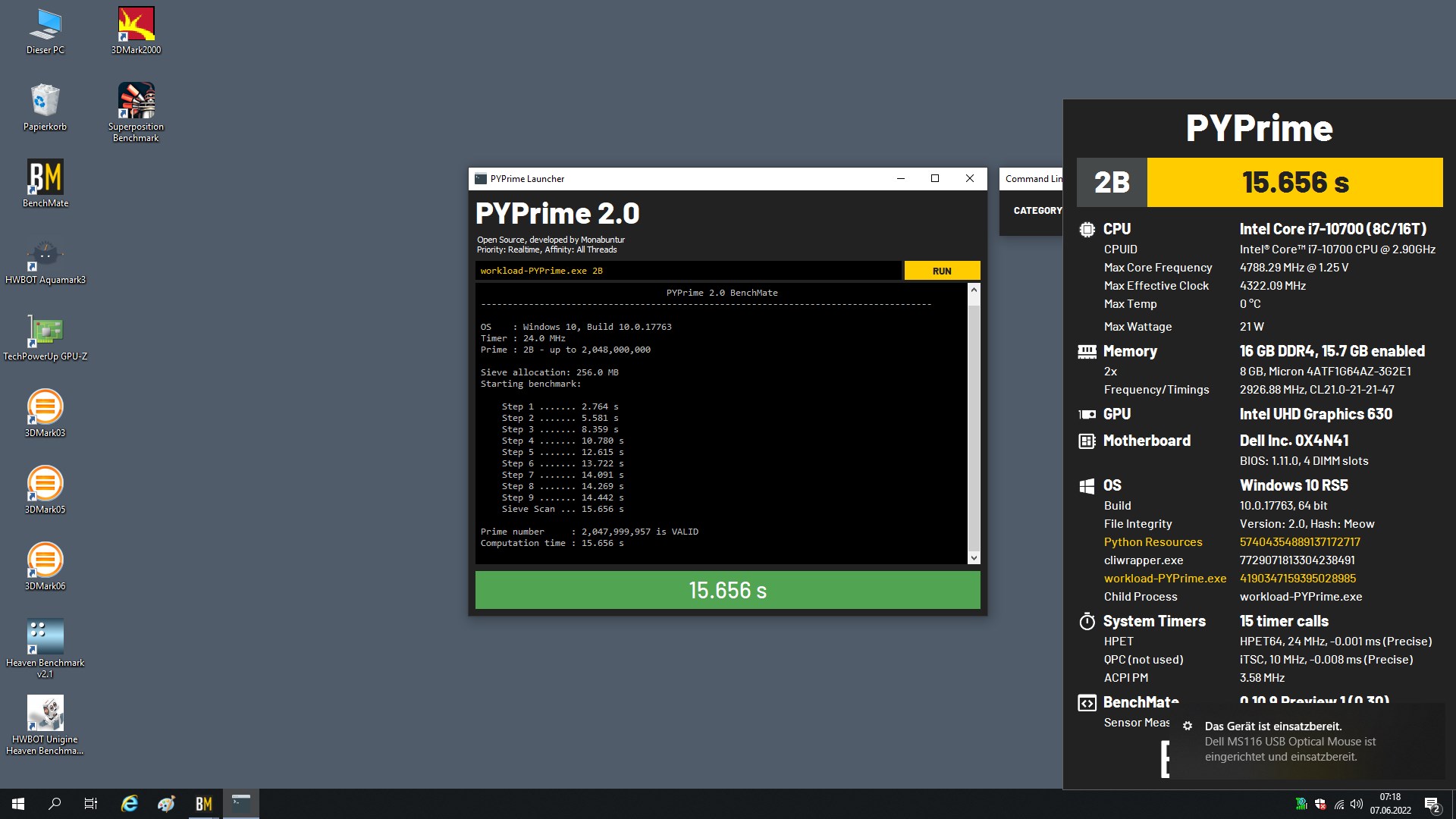Image resolution: width=1456 pixels, height=819 pixels.
Task: Launch 3DMark05 desktop shortcut
Action: click(45, 490)
